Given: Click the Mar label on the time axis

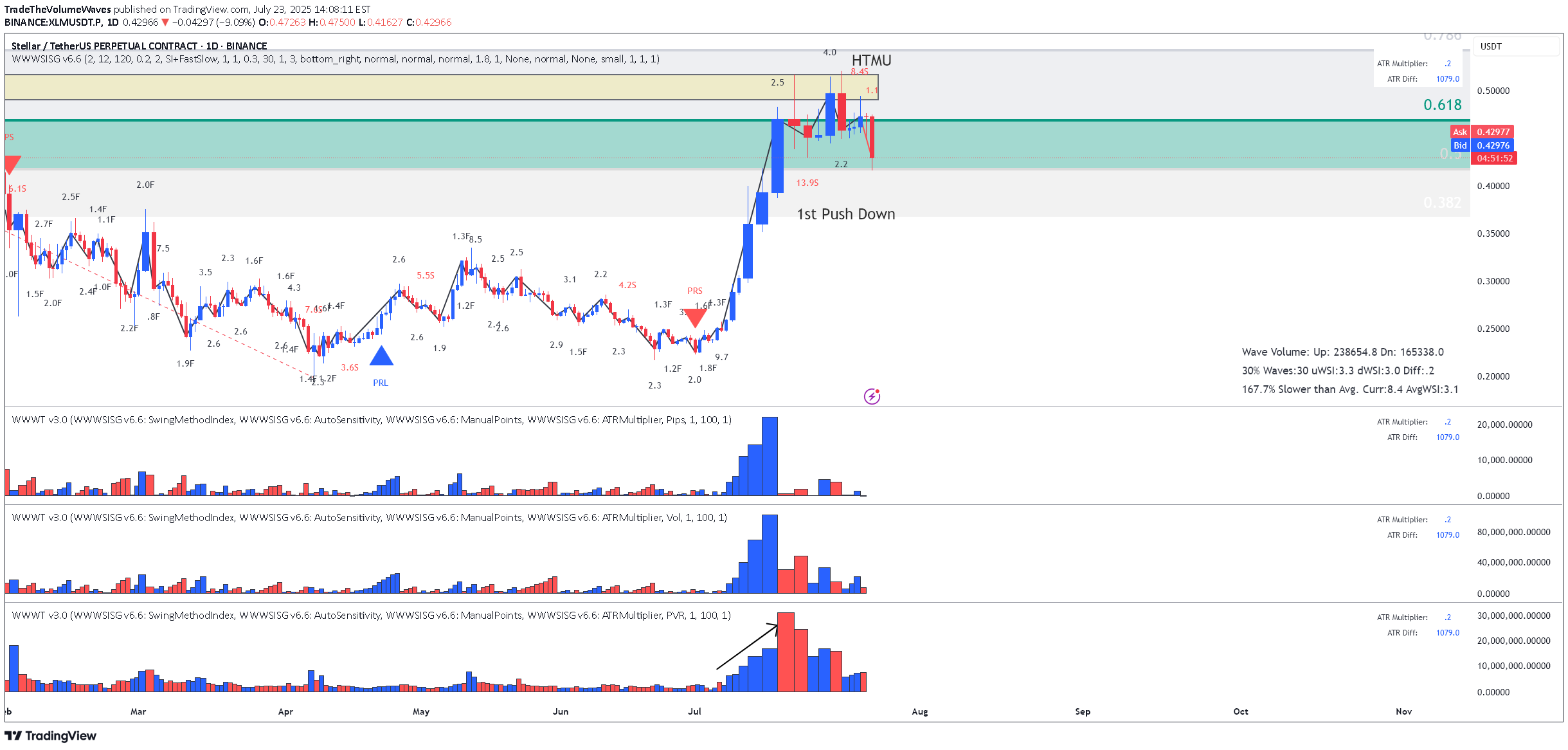Looking at the screenshot, I should [138, 711].
